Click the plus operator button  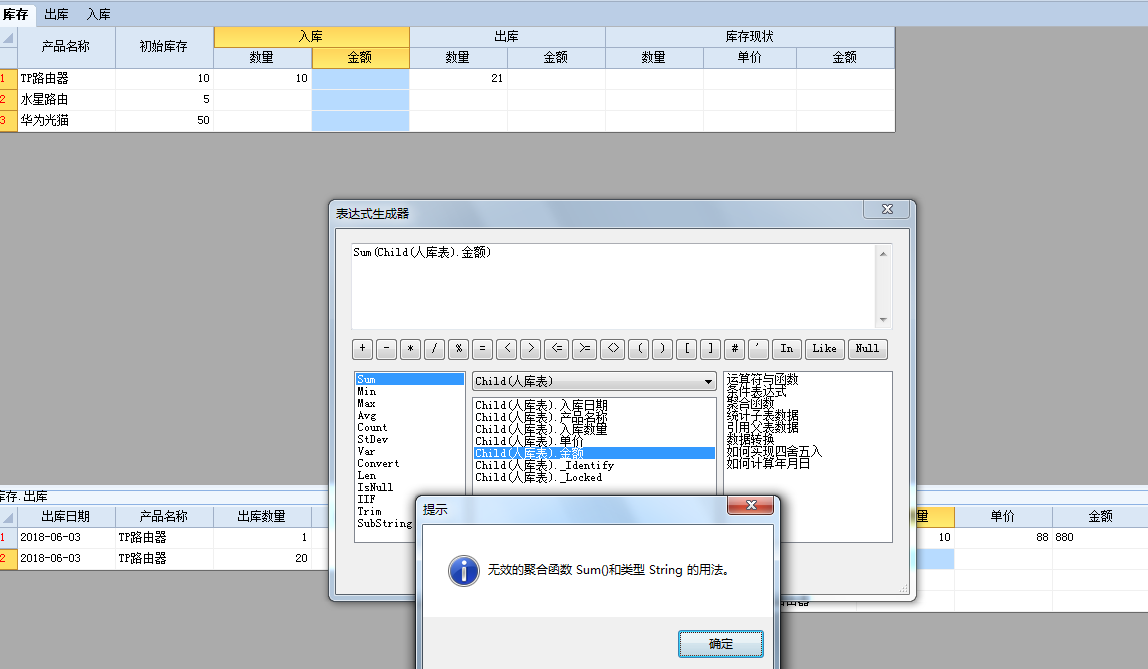coord(362,349)
